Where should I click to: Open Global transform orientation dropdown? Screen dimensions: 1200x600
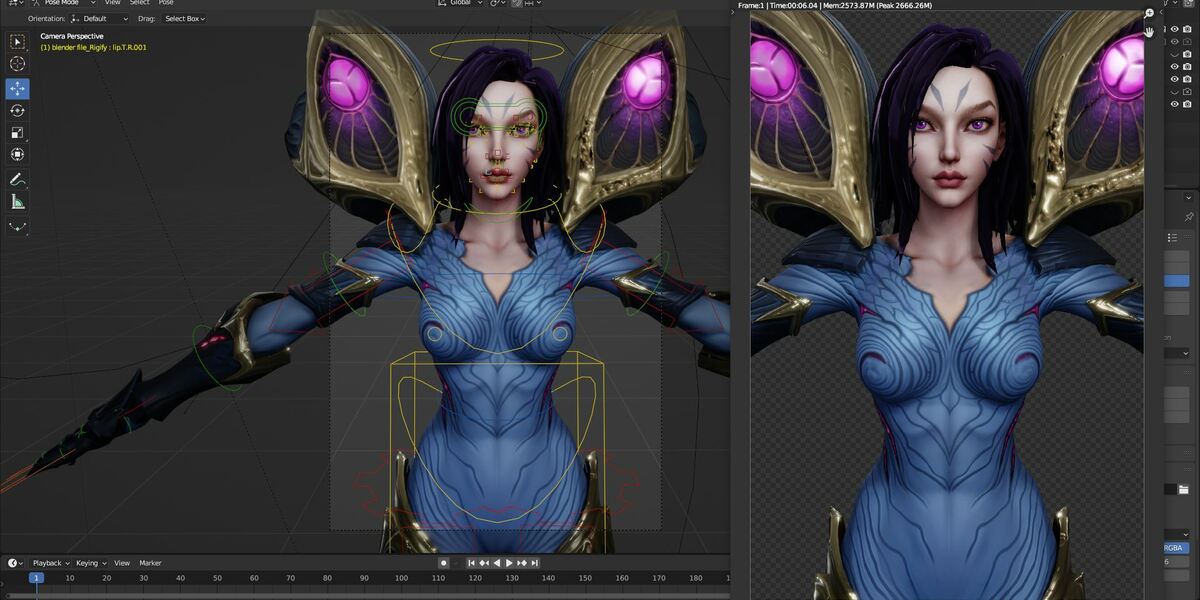[459, 3]
